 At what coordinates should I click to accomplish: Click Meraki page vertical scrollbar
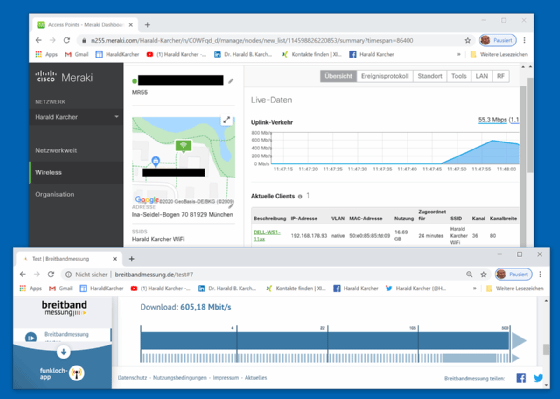coord(530,125)
